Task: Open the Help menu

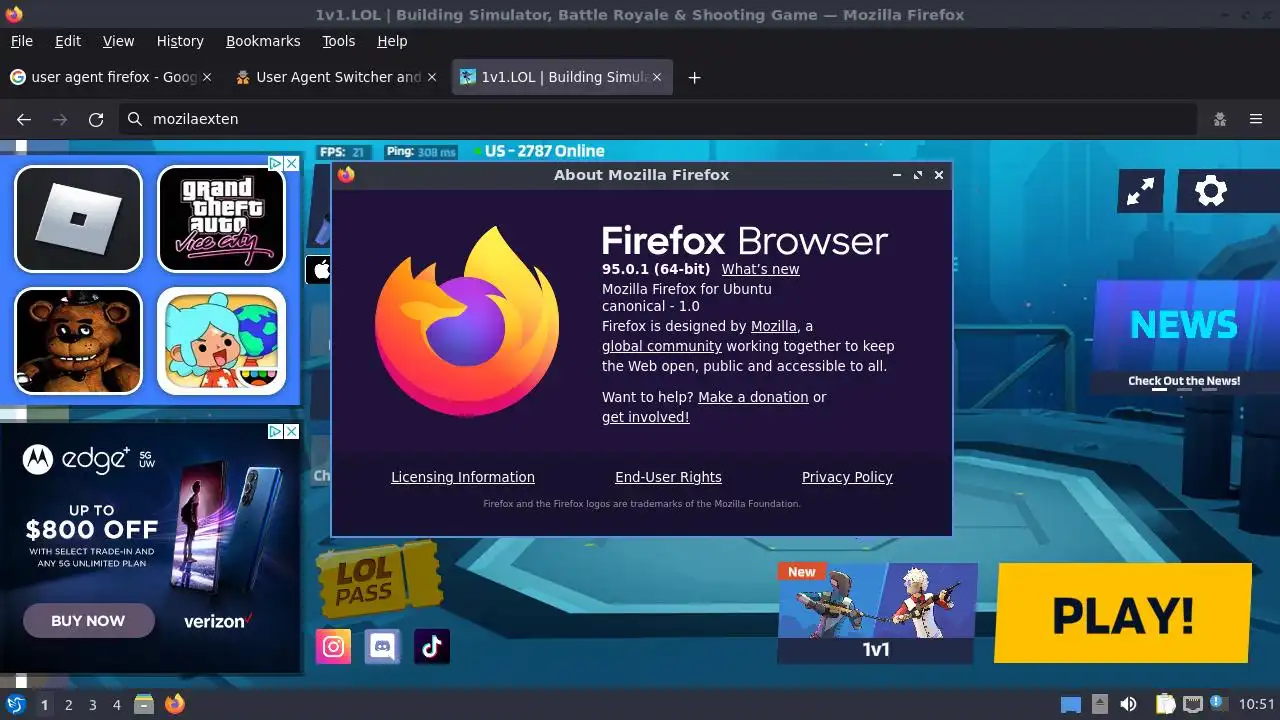Action: [x=392, y=41]
